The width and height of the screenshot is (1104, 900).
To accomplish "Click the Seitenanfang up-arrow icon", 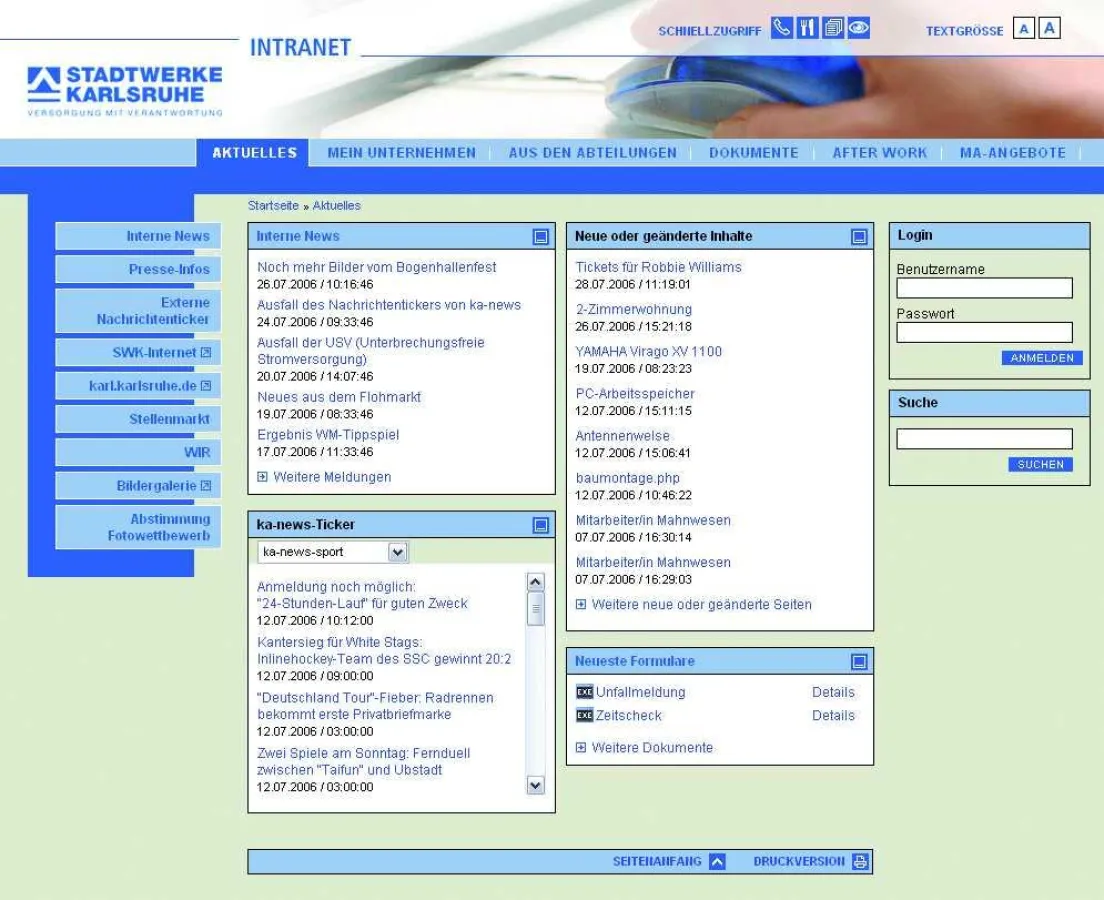I will [716, 860].
